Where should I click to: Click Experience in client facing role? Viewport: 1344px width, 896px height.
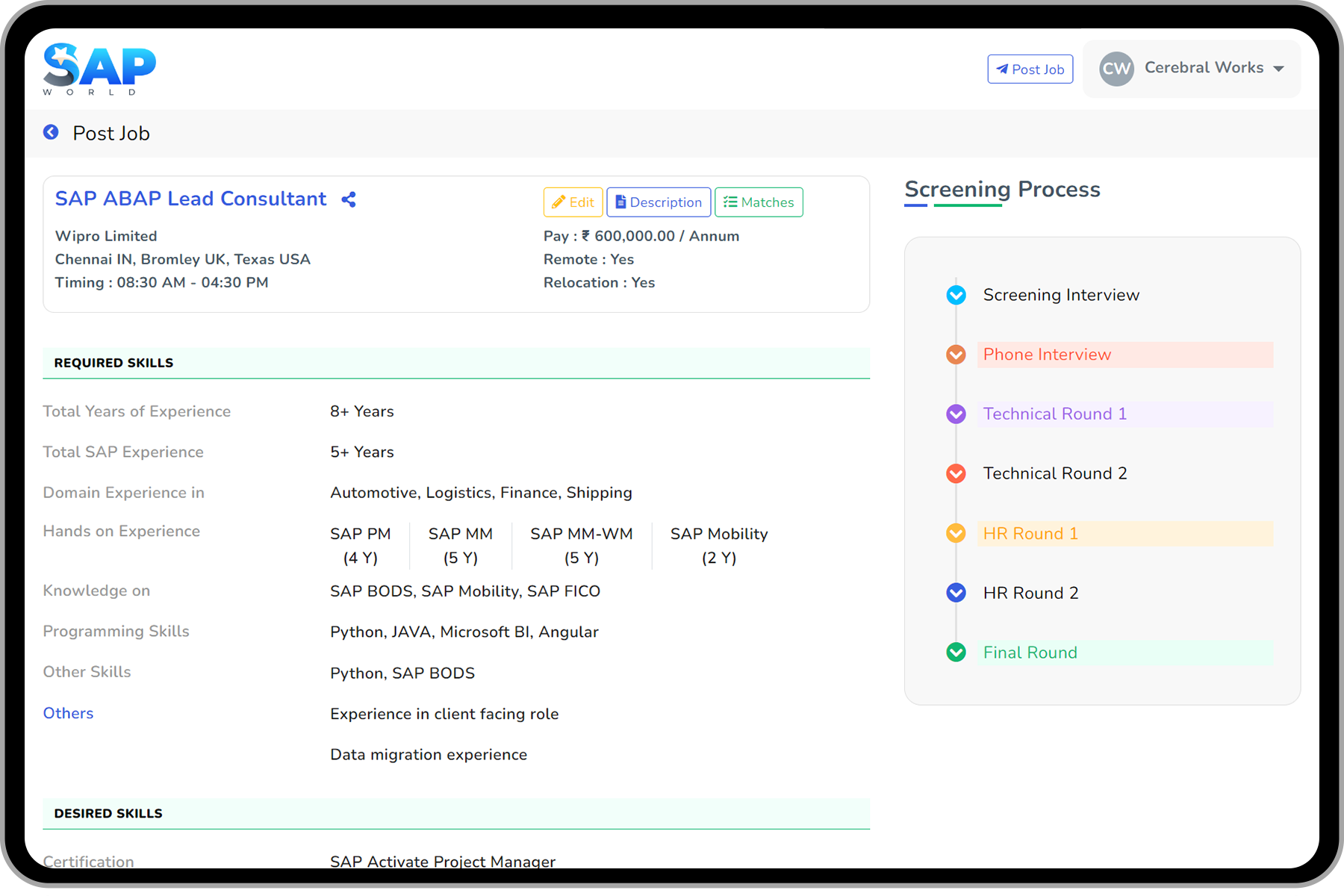[444, 714]
